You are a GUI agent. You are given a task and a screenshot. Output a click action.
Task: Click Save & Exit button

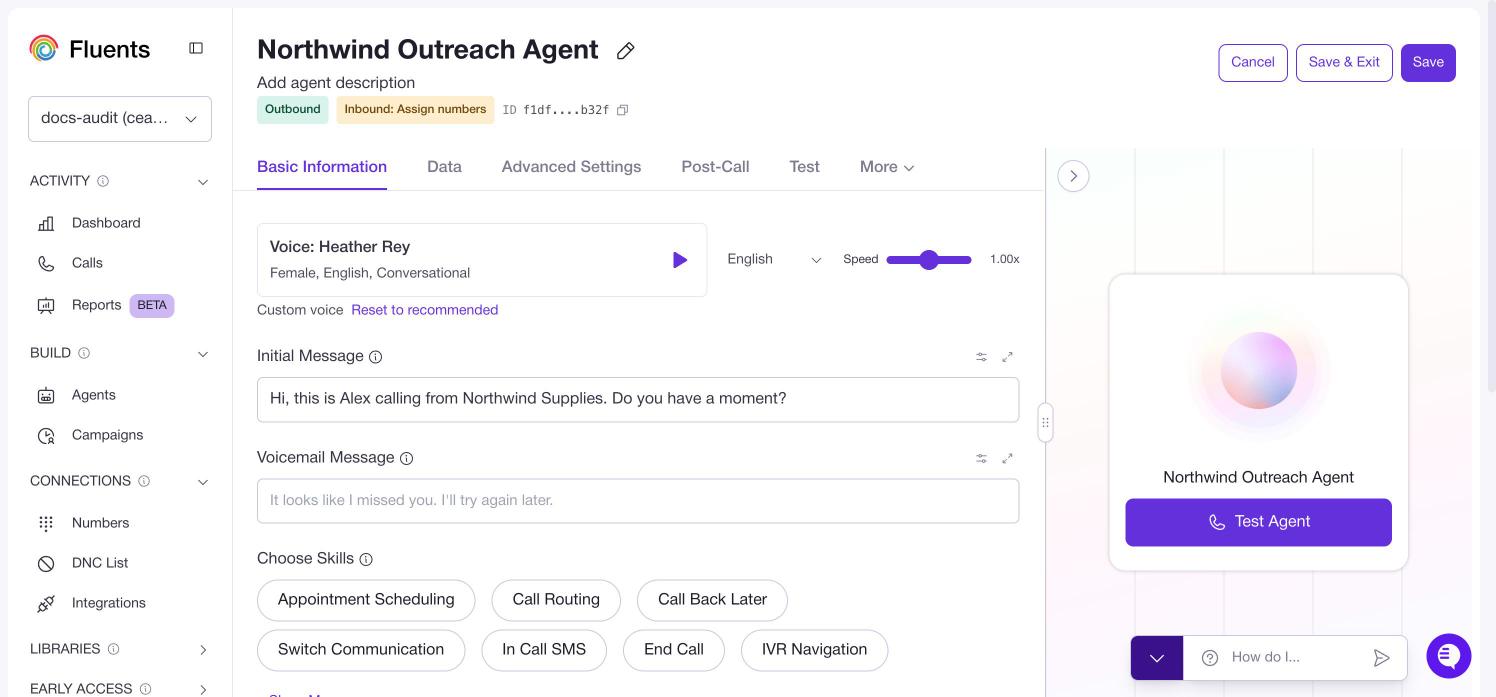[x=1344, y=63]
